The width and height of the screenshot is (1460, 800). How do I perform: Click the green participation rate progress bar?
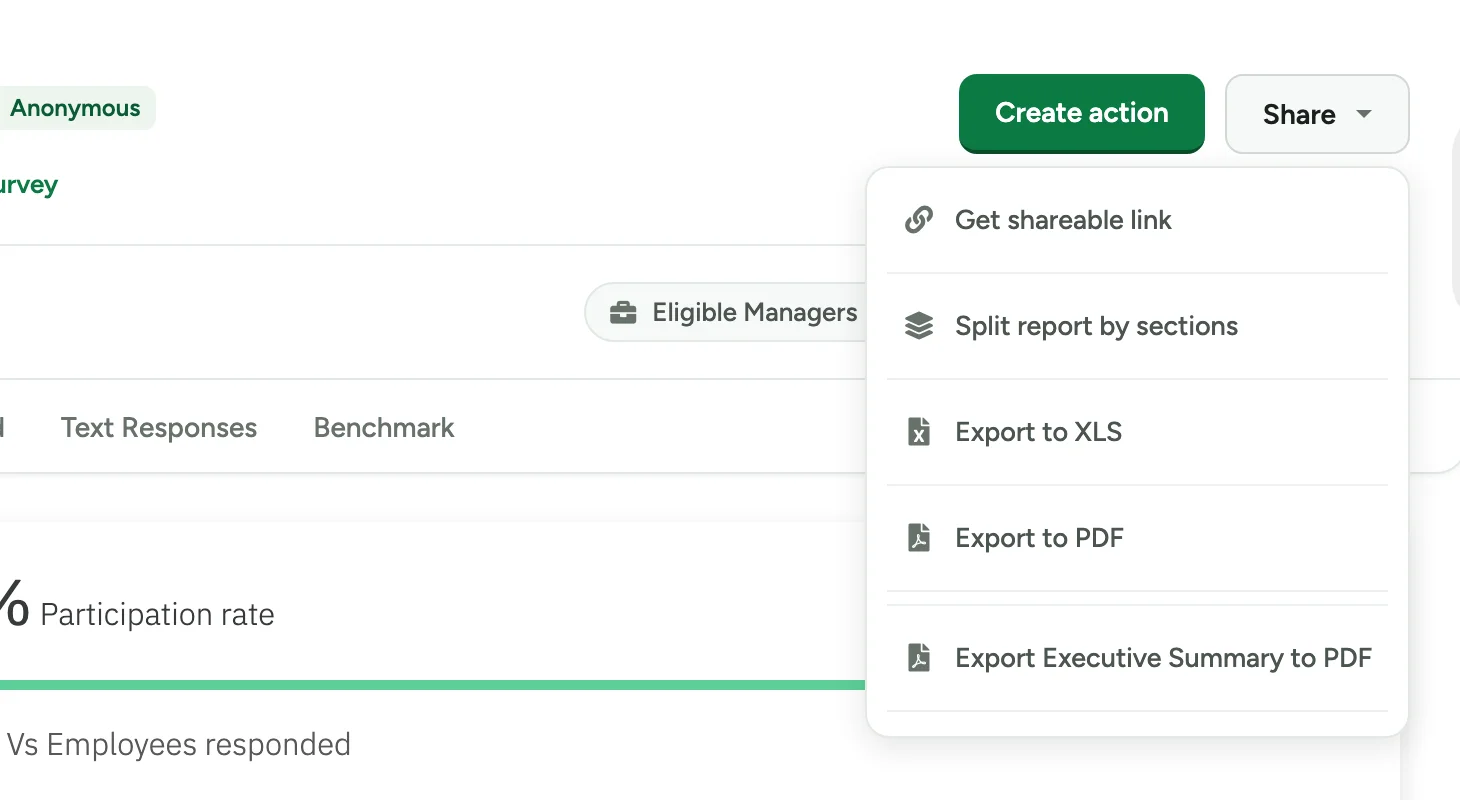pos(432,685)
